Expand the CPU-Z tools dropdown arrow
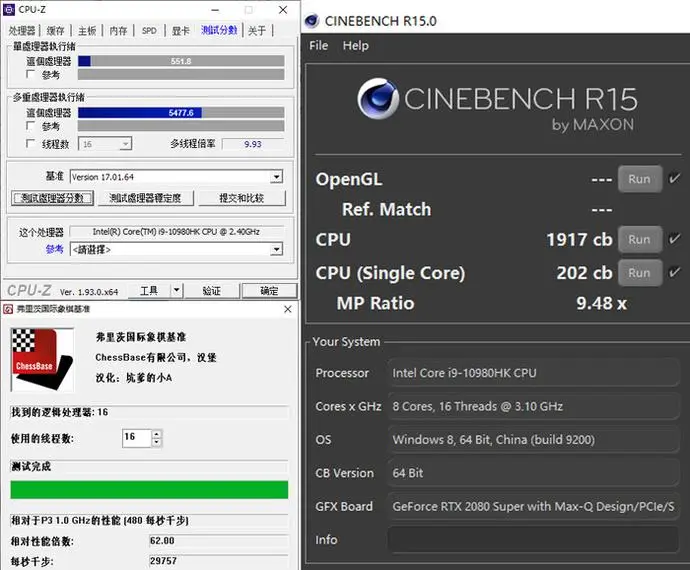Viewport: 690px width, 570px height. click(x=176, y=290)
